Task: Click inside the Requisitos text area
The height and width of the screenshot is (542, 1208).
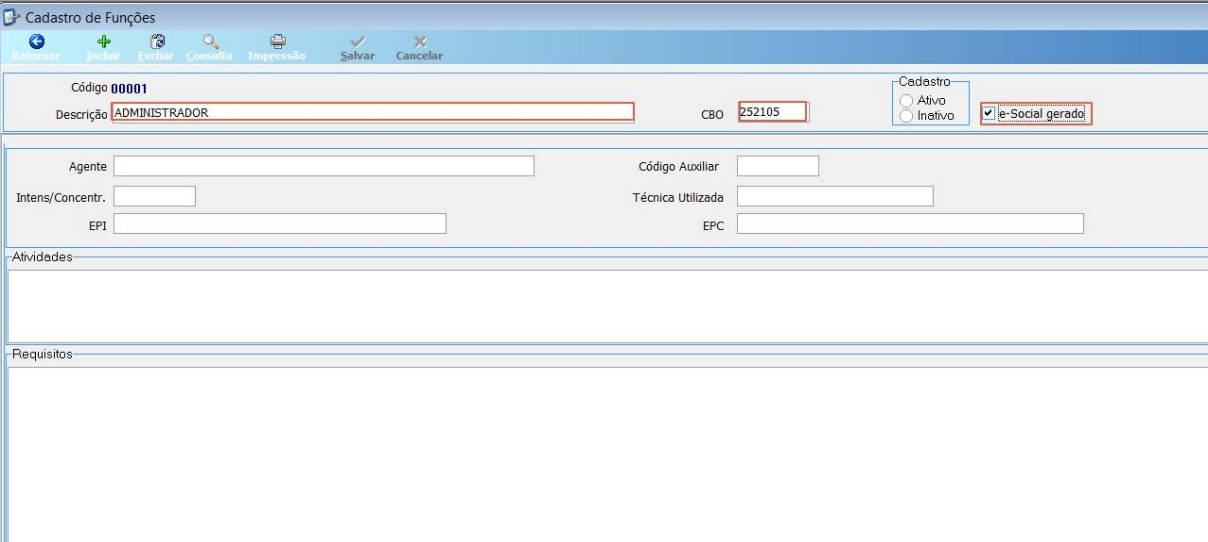Action: 607,453
